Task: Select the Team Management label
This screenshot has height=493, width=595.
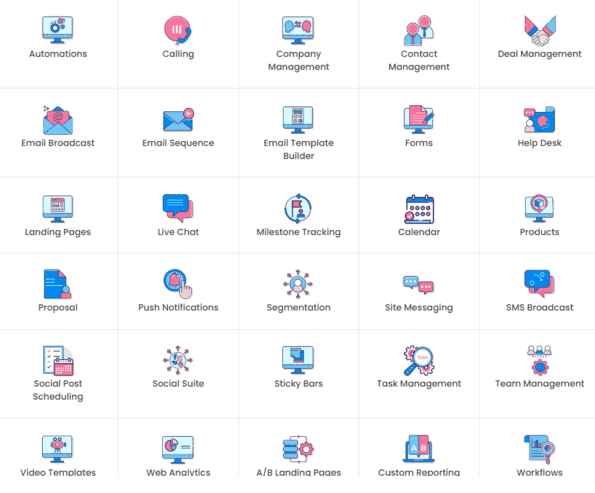Action: [x=539, y=384]
